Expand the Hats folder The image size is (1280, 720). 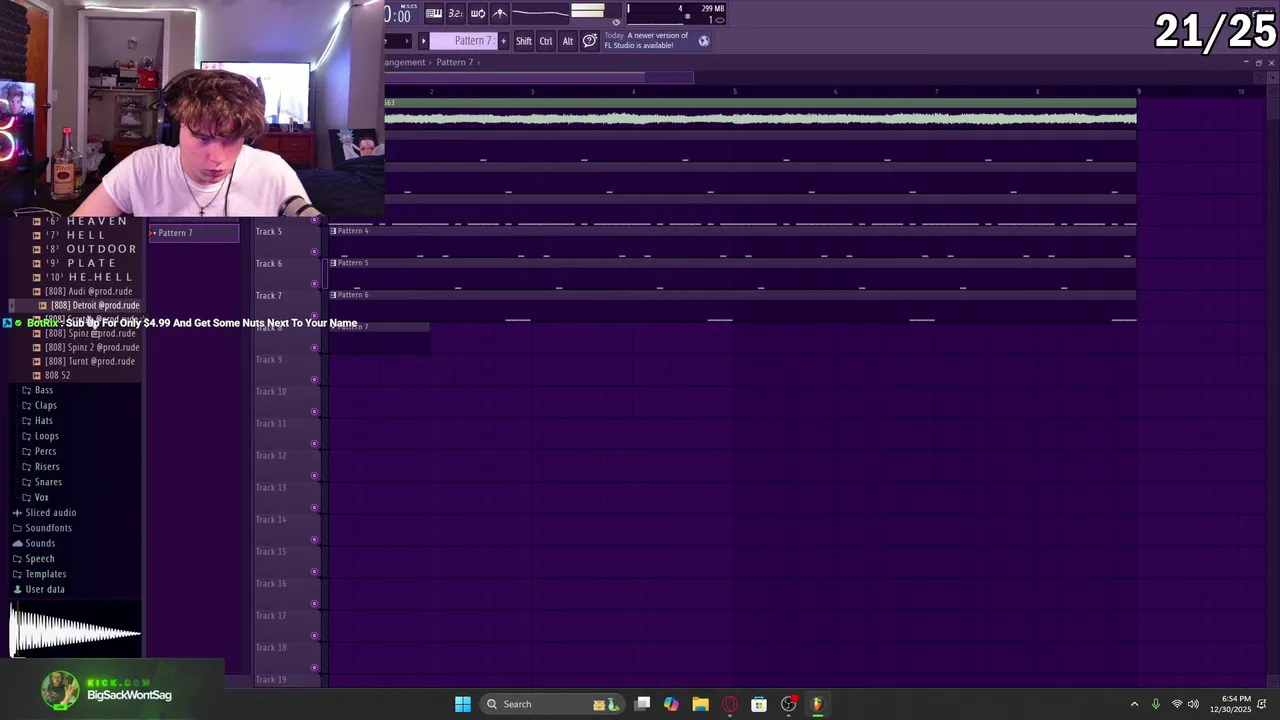[x=38, y=420]
